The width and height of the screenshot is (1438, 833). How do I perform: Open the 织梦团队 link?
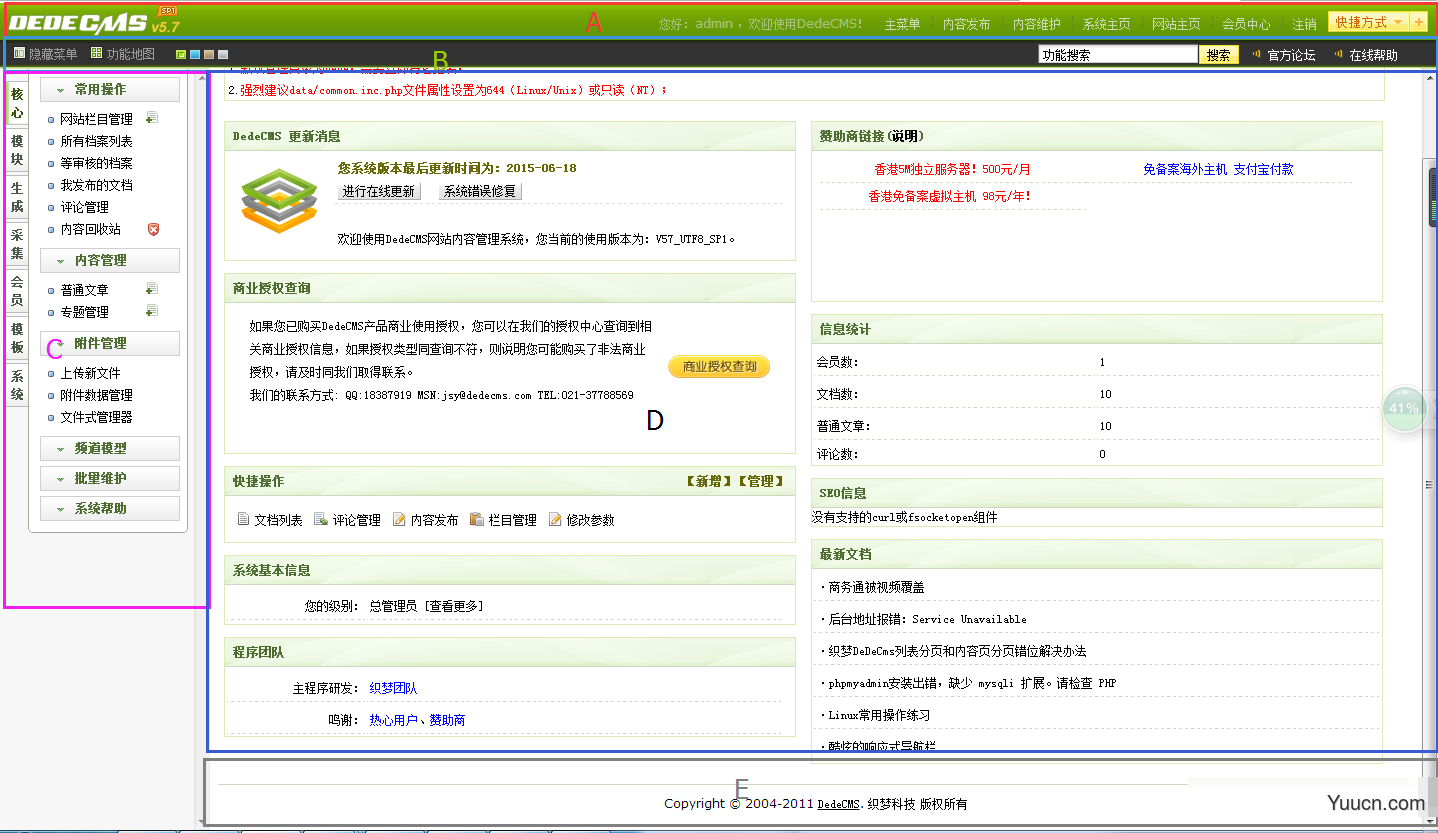click(393, 688)
